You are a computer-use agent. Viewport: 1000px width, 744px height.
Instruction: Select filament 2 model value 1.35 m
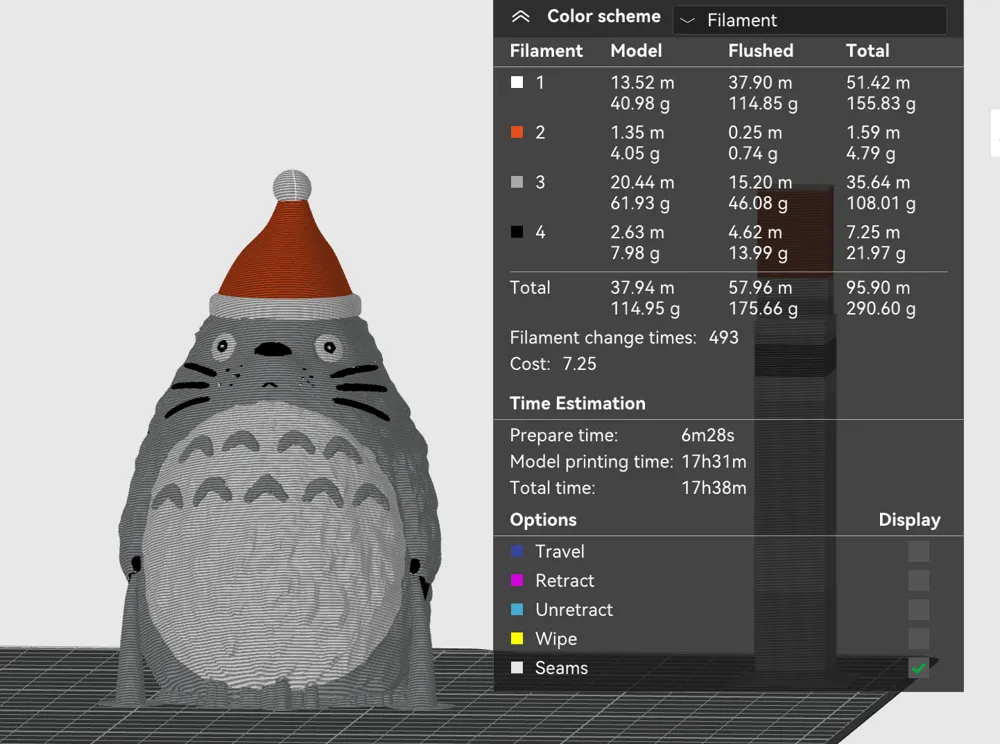coord(637,133)
